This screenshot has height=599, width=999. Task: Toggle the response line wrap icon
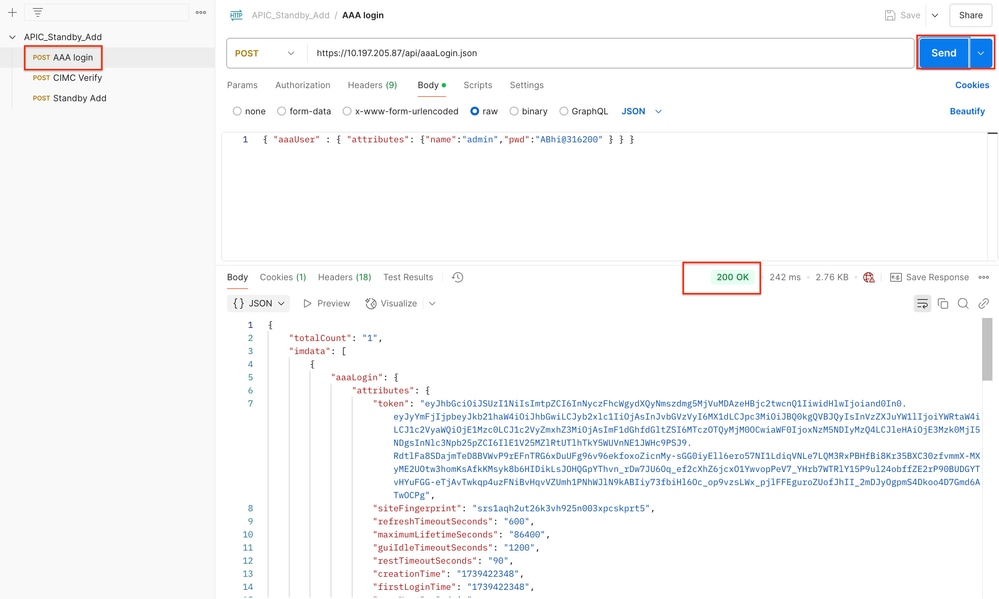click(x=922, y=304)
